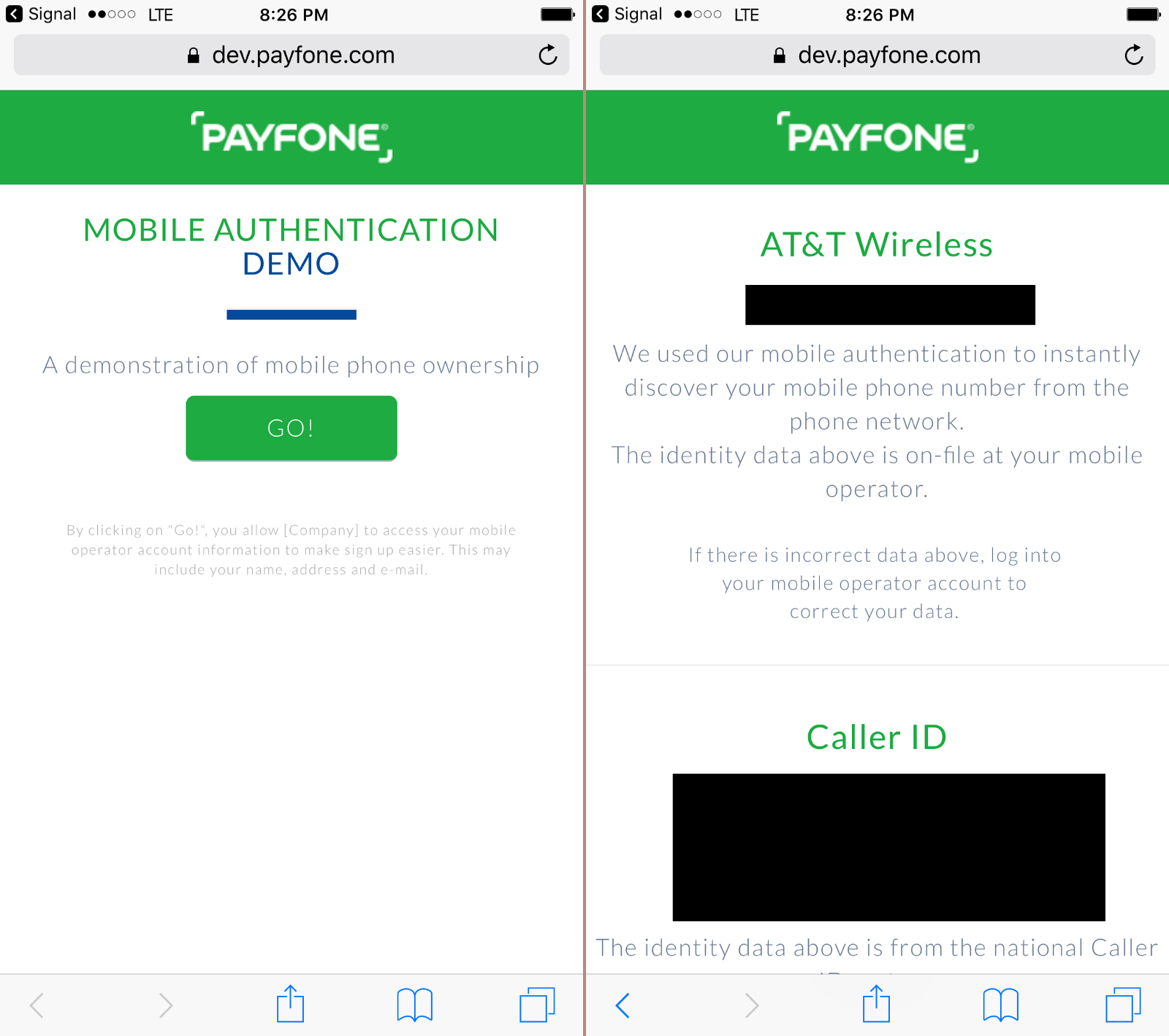
Task: Tap forward arrow on right phone toolbar
Action: 752,1005
